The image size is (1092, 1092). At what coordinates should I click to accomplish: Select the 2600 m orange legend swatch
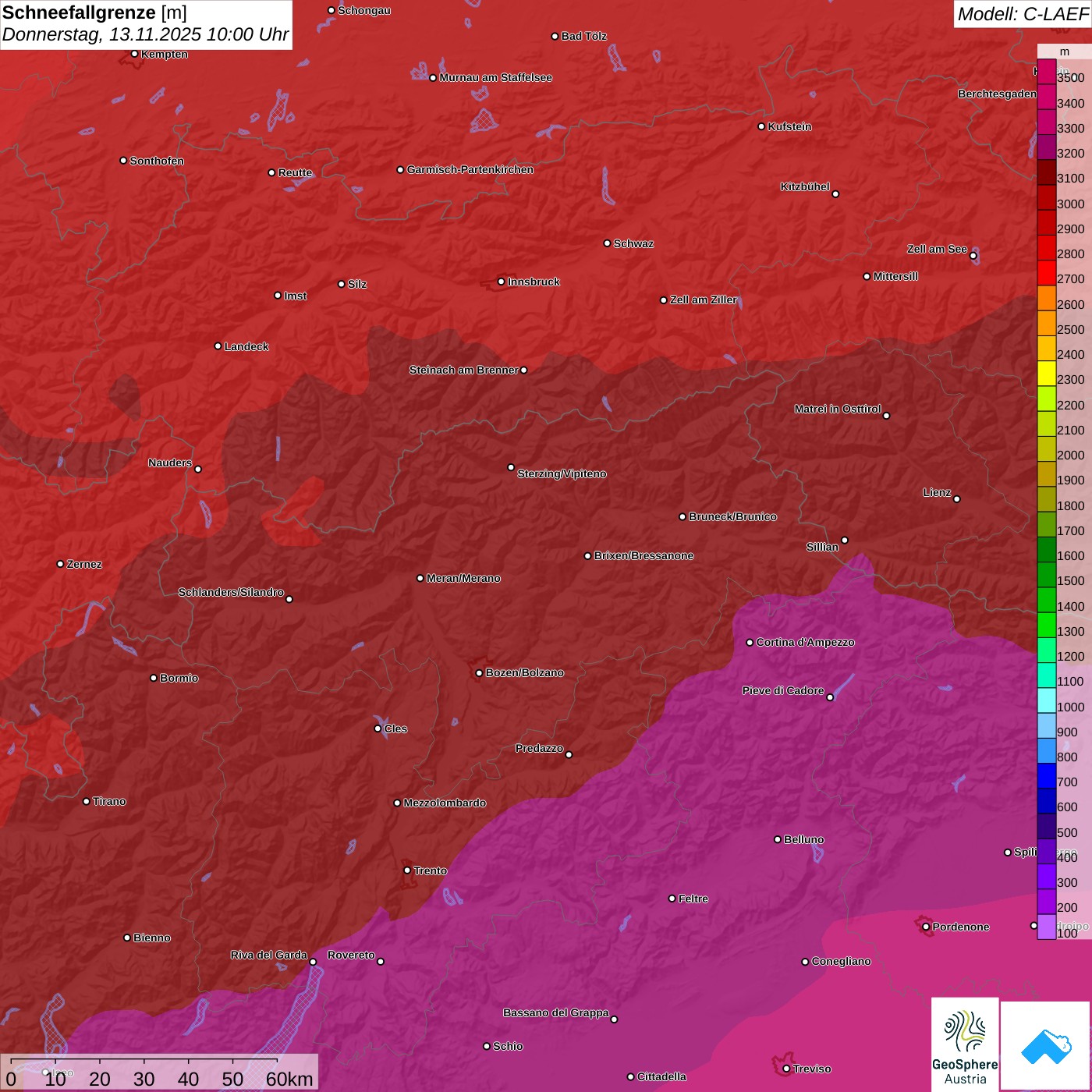coord(1047,298)
